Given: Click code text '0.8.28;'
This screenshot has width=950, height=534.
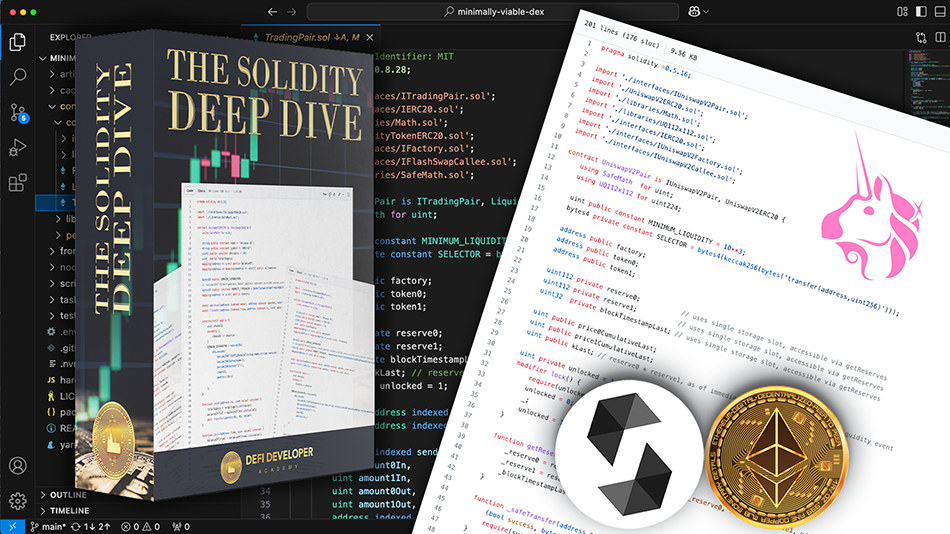Looking at the screenshot, I should point(393,70).
